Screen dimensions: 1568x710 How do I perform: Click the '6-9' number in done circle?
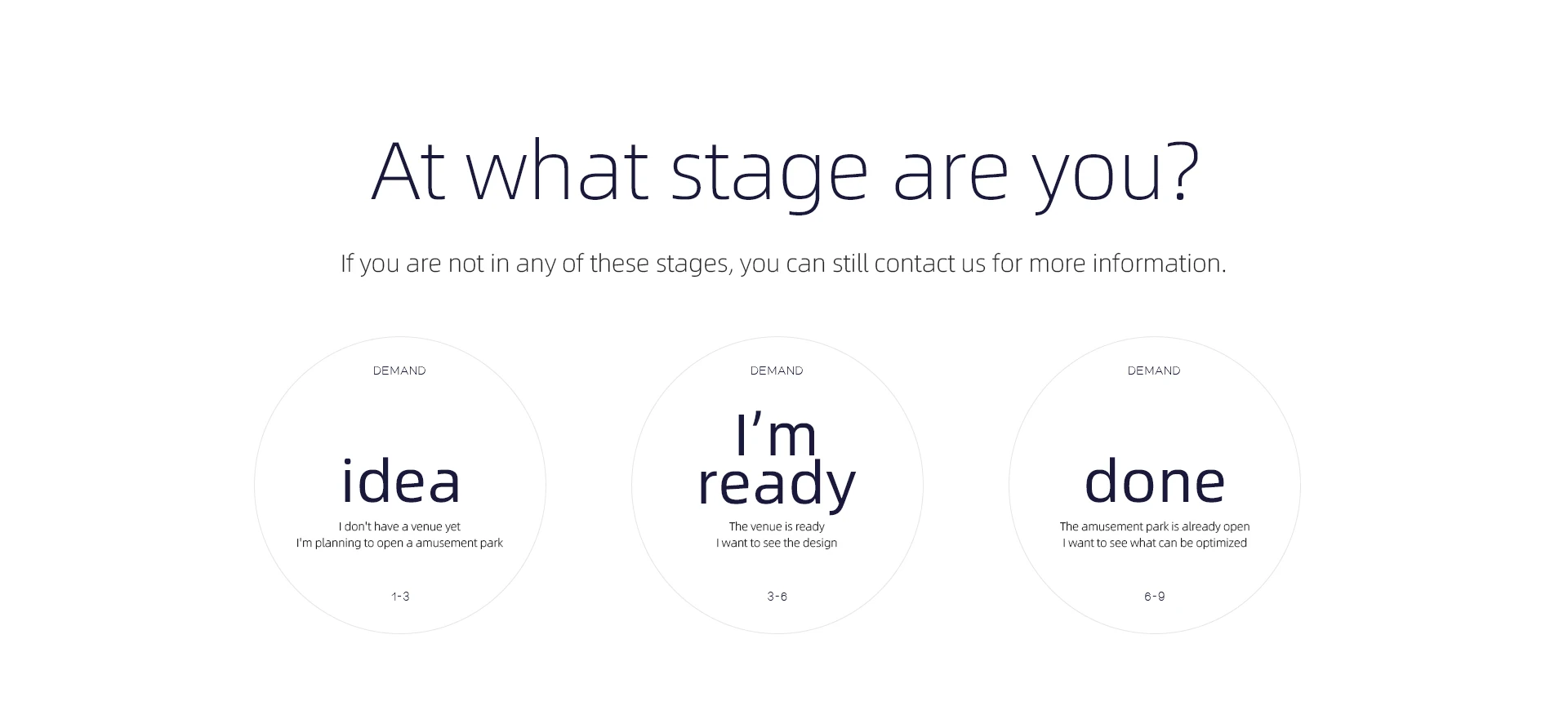1155,597
